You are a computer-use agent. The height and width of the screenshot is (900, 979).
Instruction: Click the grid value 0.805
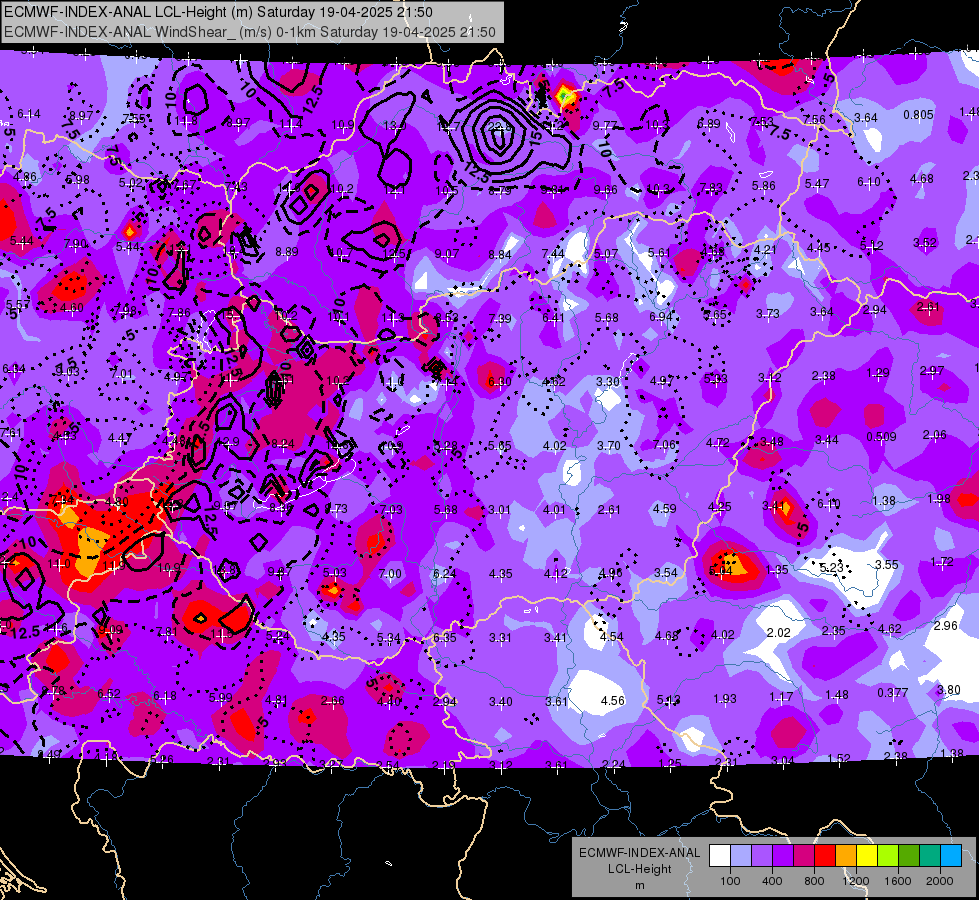pyautogui.click(x=918, y=114)
